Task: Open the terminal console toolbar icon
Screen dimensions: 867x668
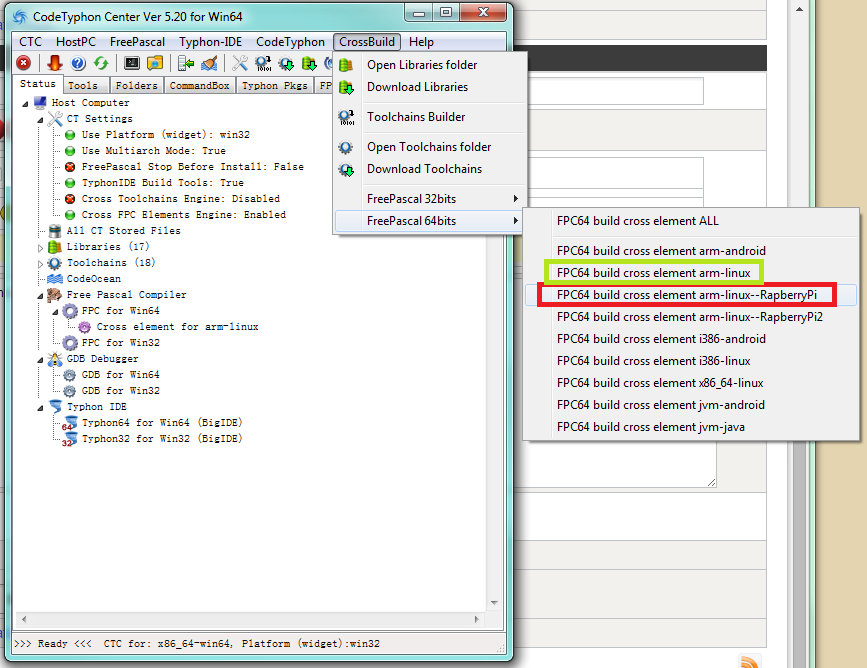Action: coord(132,63)
